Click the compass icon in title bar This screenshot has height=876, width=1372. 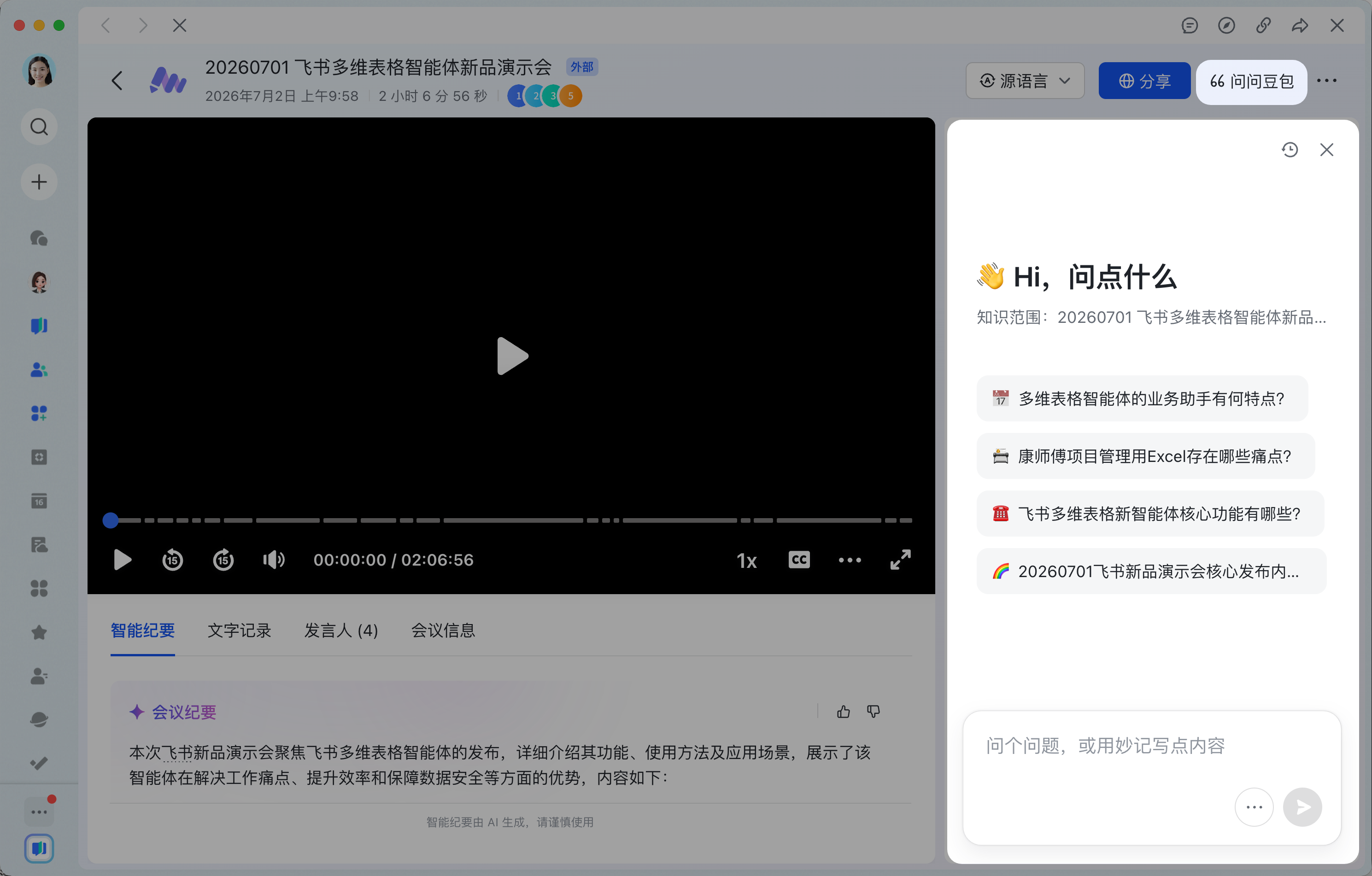click(x=1226, y=26)
